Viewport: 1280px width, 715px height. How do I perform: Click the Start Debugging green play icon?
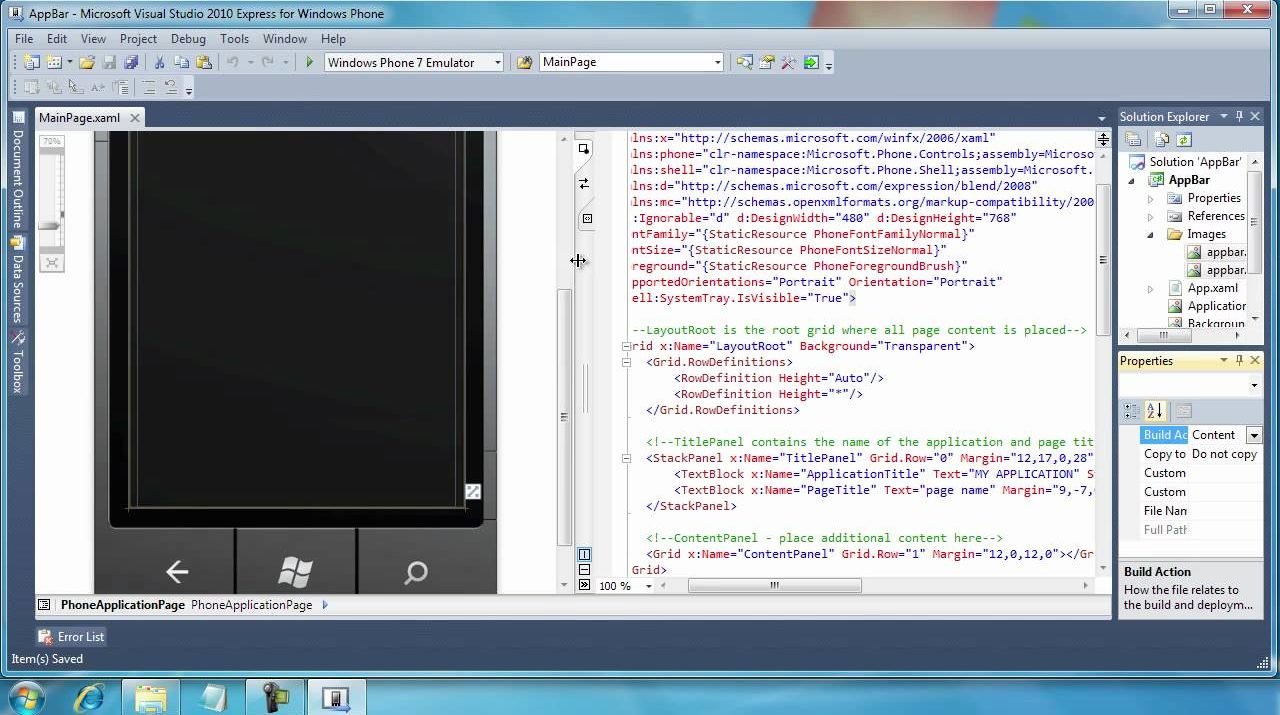310,62
